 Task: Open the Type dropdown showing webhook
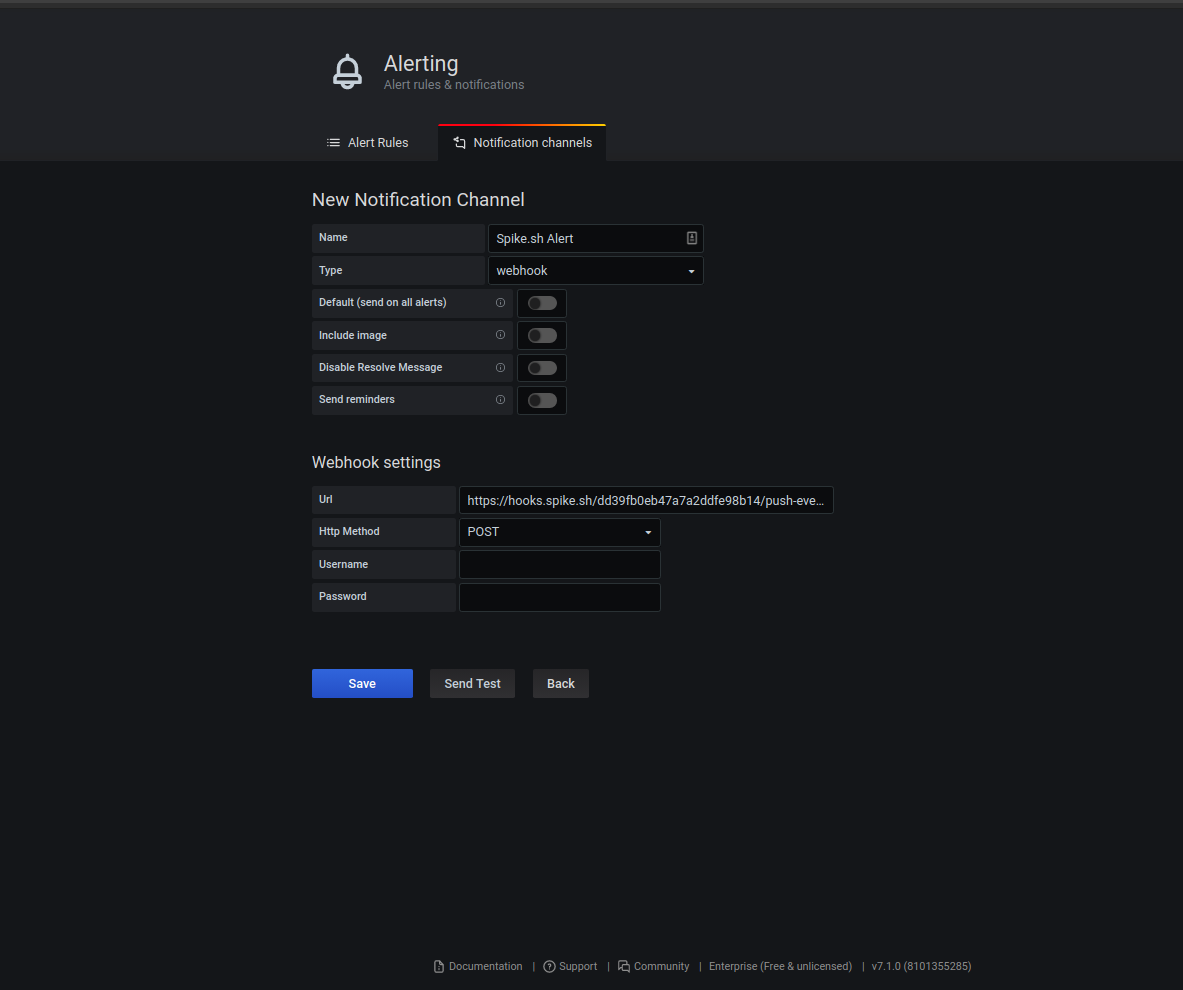[595, 271]
